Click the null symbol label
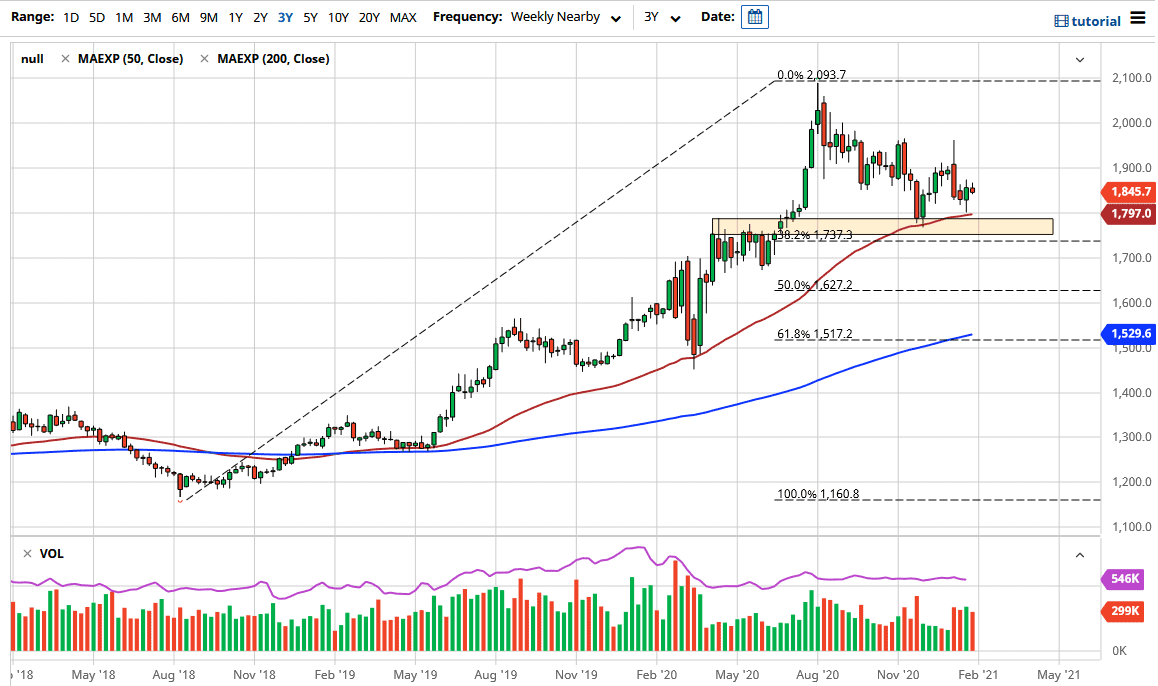The image size is (1158, 686). point(32,58)
